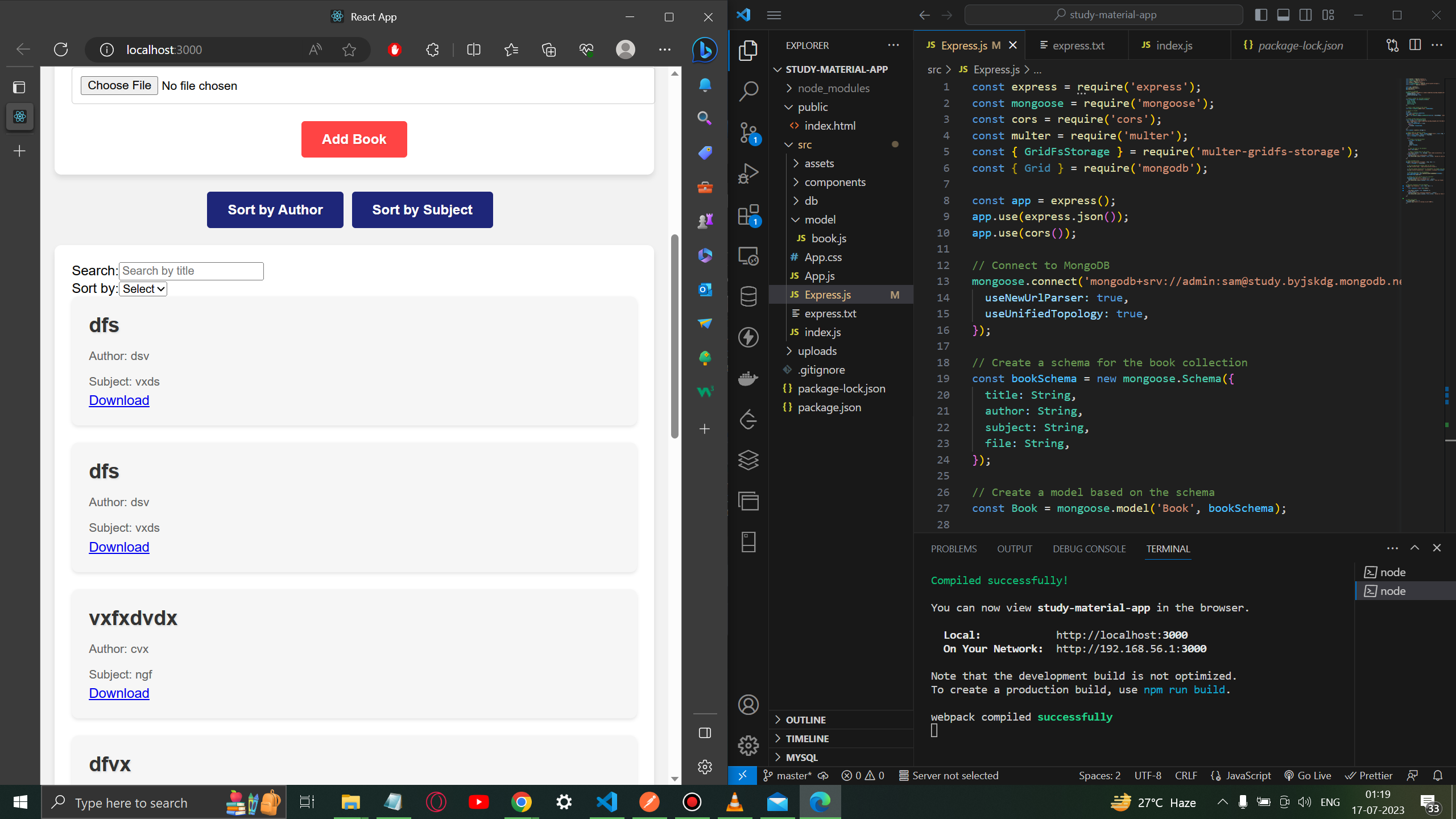Image resolution: width=1456 pixels, height=819 pixels.
Task: Toggle the Primary Side Bar visibility
Action: 1261,15
